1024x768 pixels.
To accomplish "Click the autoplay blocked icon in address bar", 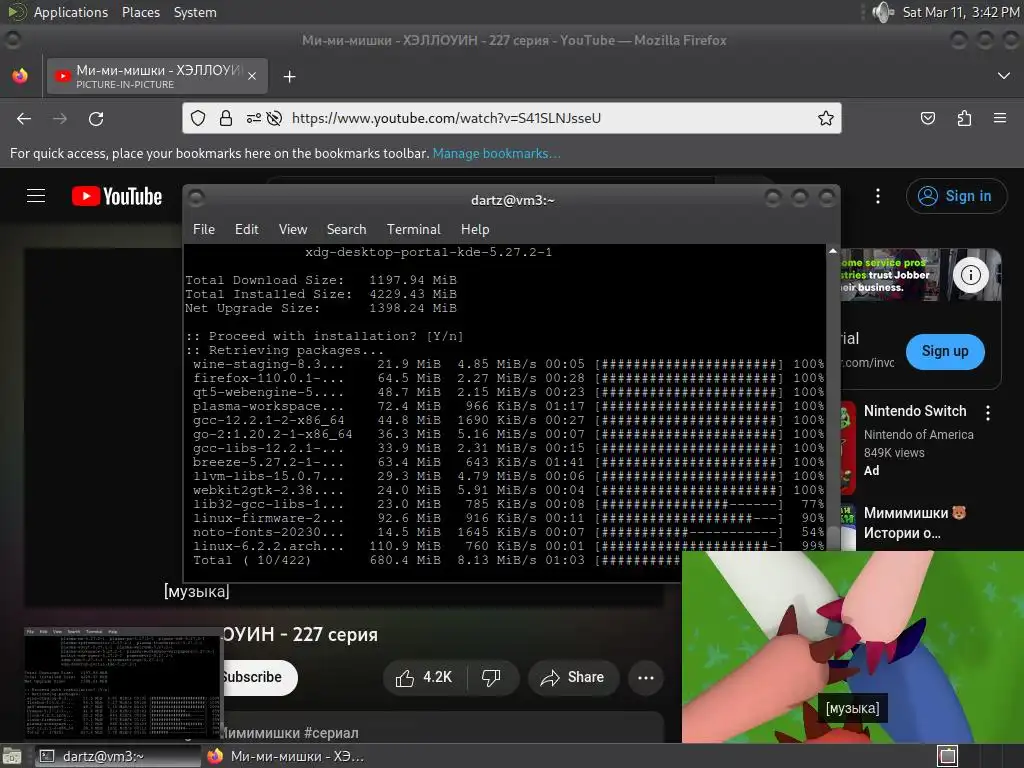I will [274, 118].
